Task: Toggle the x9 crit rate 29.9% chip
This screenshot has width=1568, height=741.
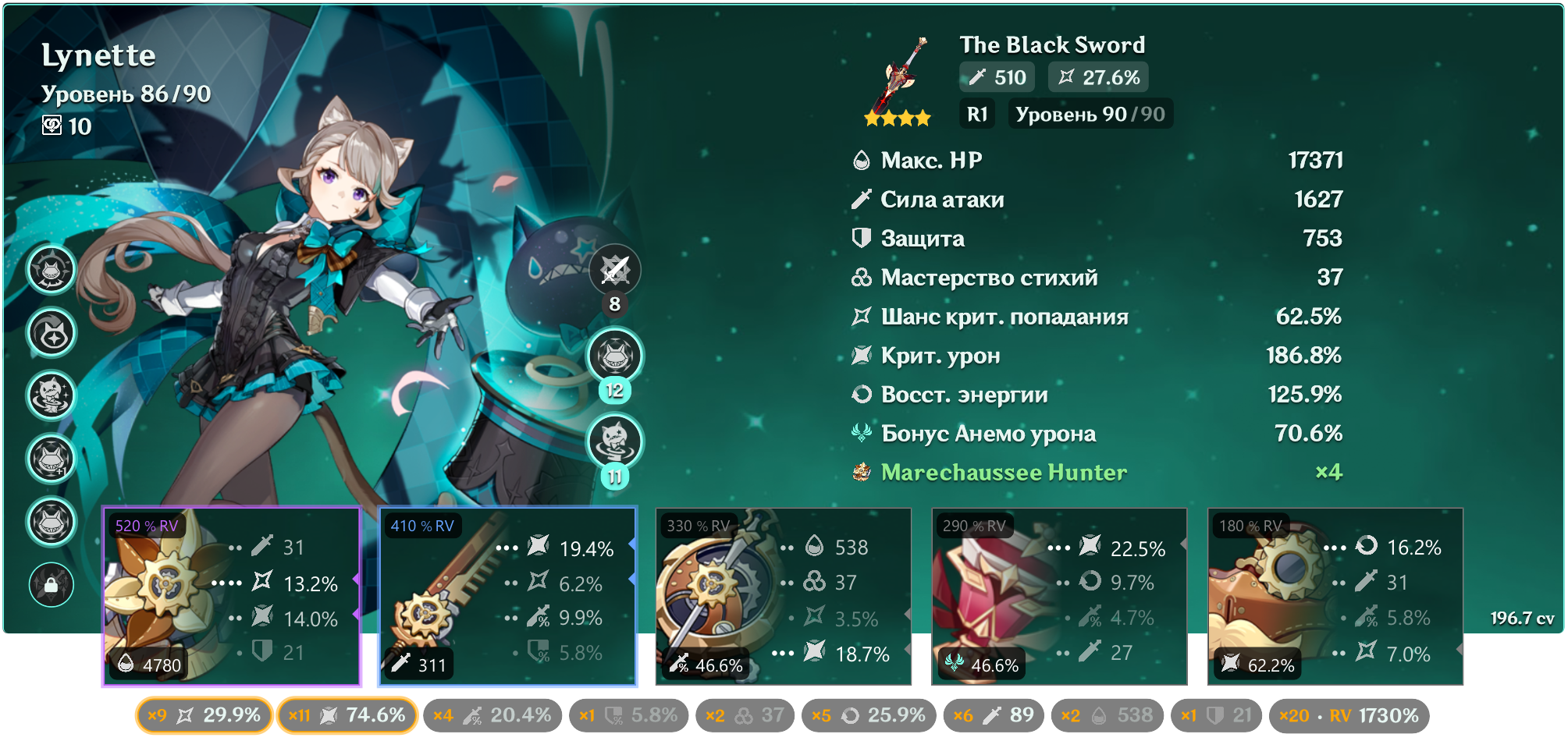Action: [204, 715]
